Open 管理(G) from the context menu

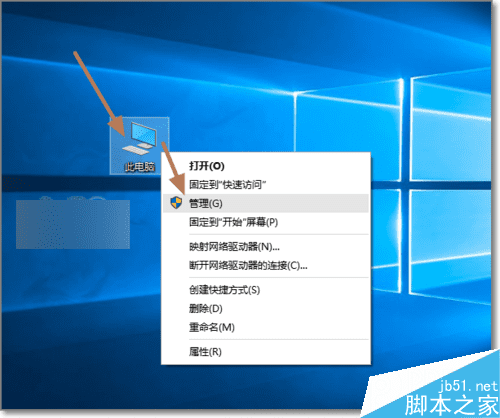point(266,203)
